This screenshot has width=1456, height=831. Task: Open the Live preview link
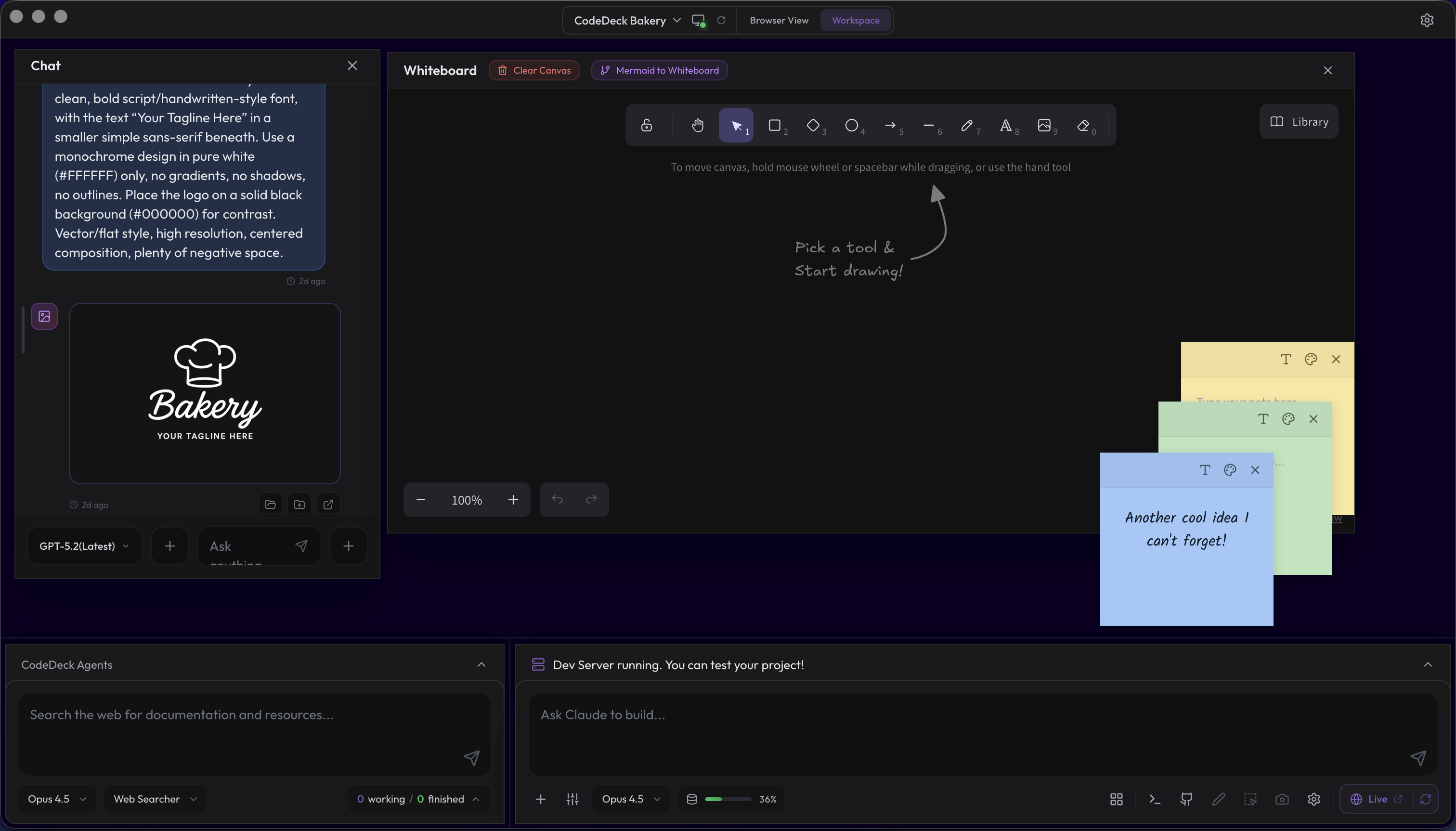[x=1376, y=798]
